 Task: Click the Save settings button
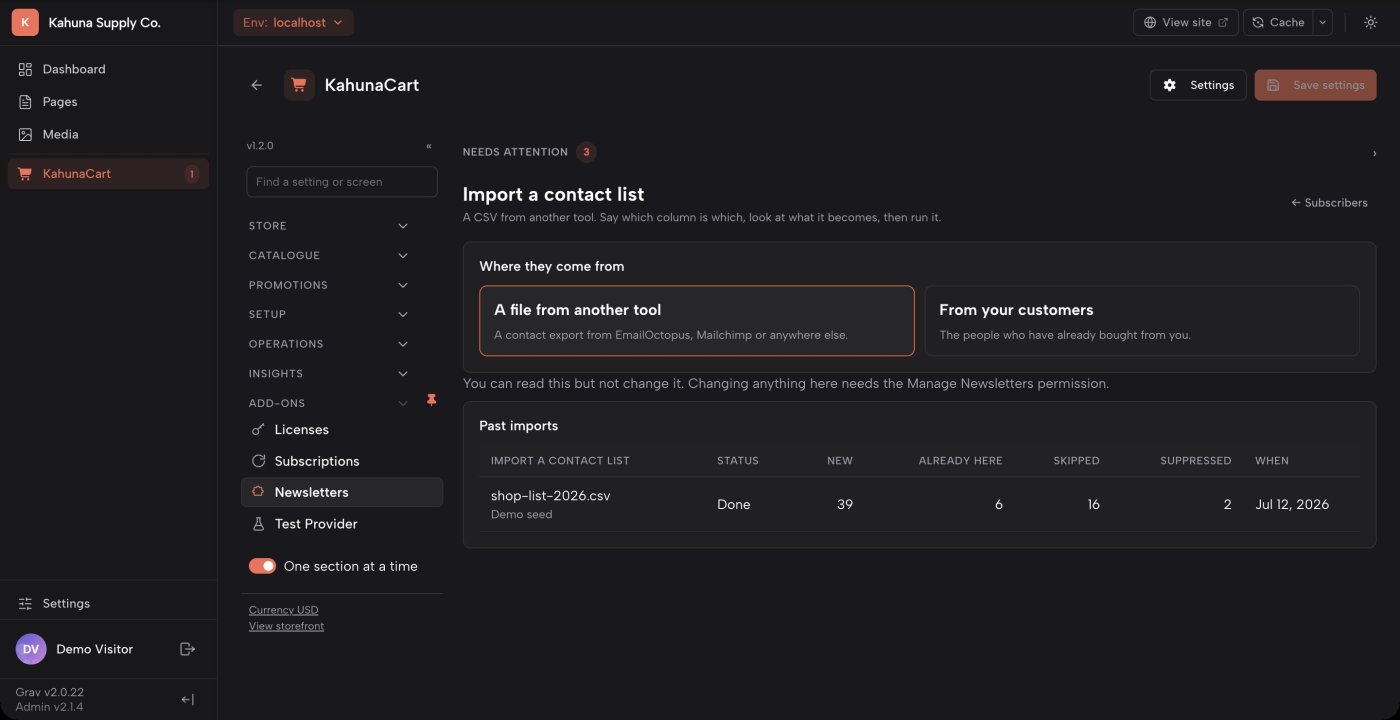1316,85
